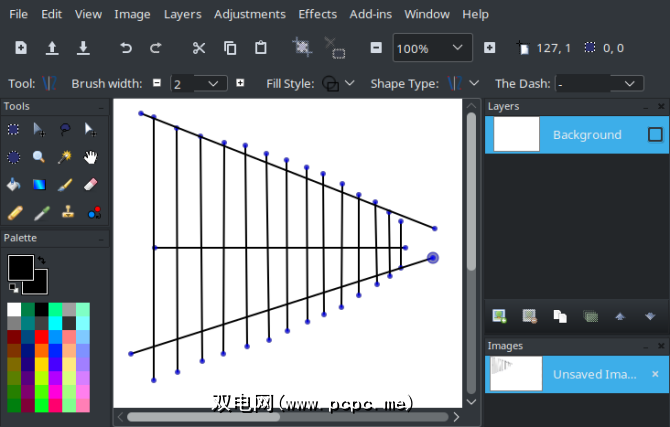Open The Dash pattern dropdown
The width and height of the screenshot is (670, 427).
point(630,83)
